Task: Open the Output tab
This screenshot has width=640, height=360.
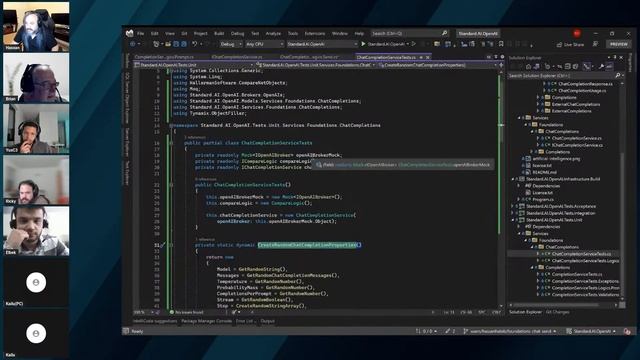Action: click(x=268, y=321)
